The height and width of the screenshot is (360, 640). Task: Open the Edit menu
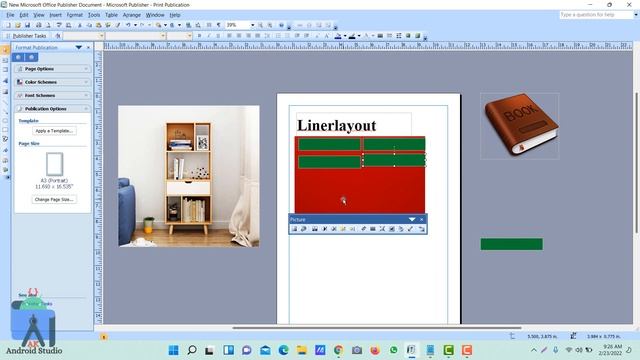[x=24, y=15]
